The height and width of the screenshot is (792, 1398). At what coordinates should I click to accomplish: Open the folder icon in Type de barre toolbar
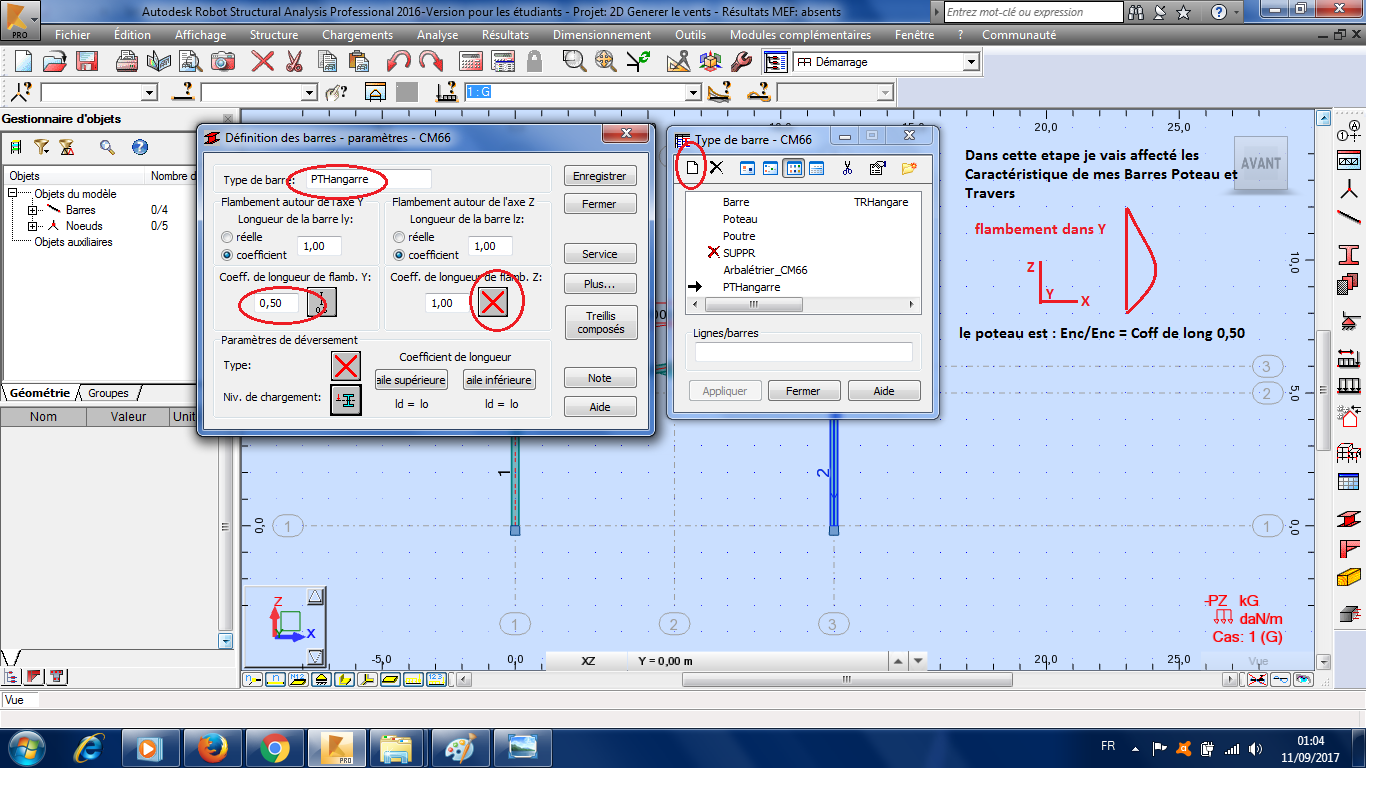coord(908,168)
